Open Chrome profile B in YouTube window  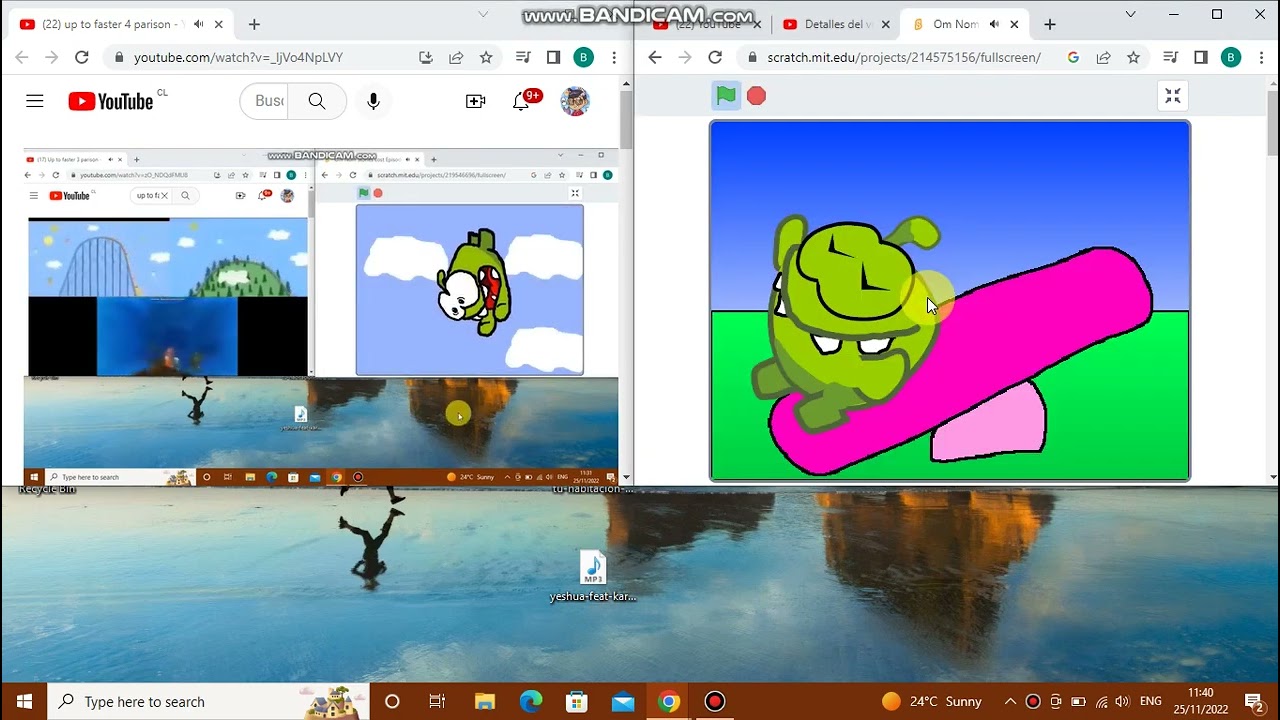[x=584, y=57]
